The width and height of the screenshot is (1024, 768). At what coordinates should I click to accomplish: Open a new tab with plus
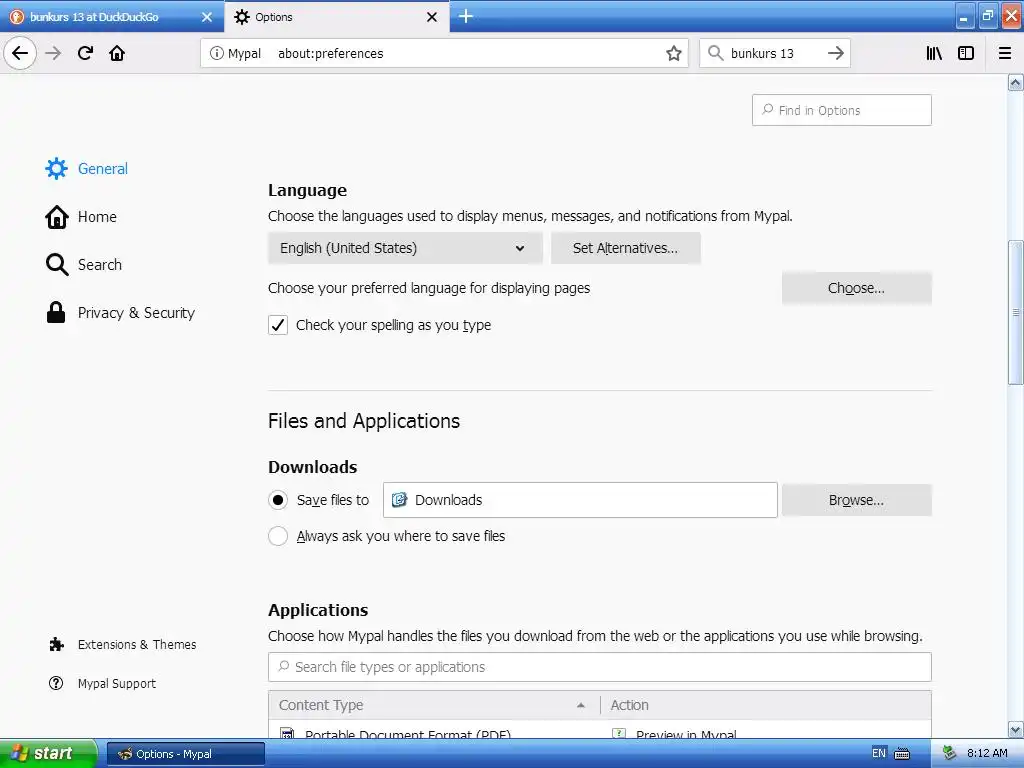466,16
